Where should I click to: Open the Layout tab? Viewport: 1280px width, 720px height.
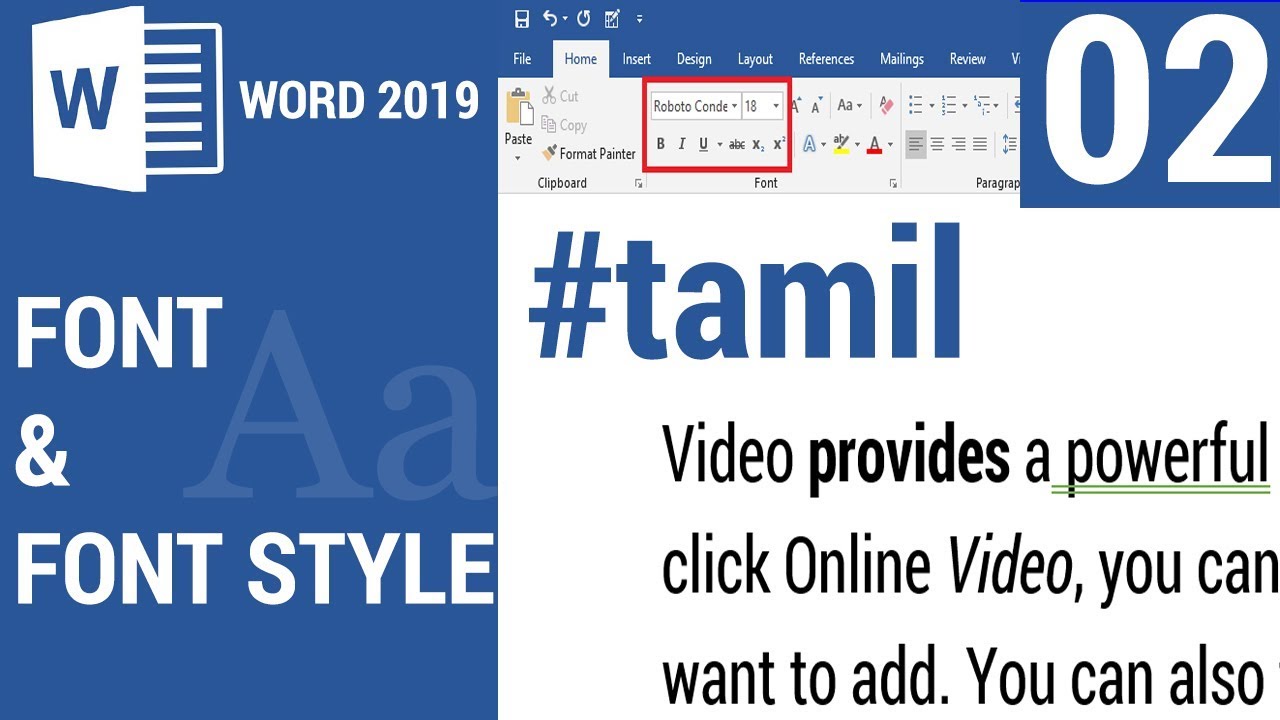(755, 59)
